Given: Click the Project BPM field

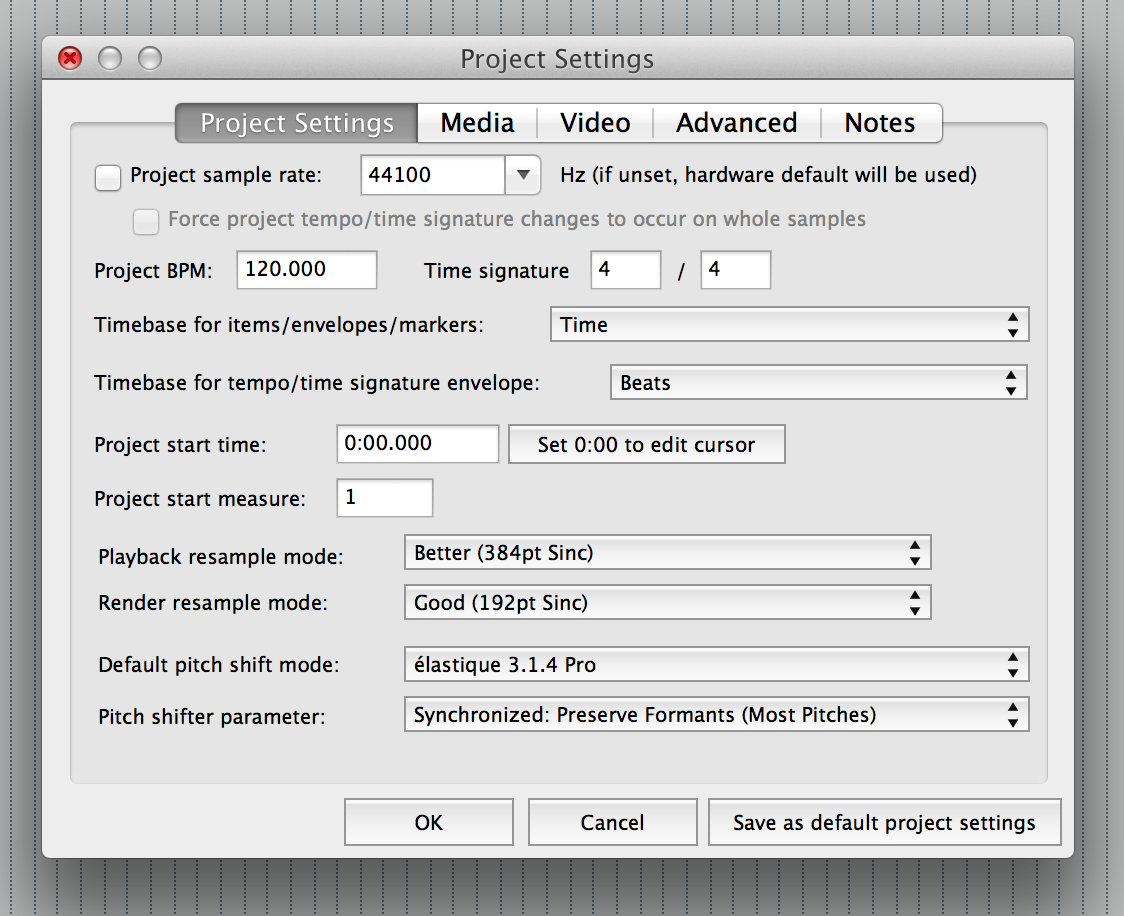Looking at the screenshot, I should tap(307, 270).
